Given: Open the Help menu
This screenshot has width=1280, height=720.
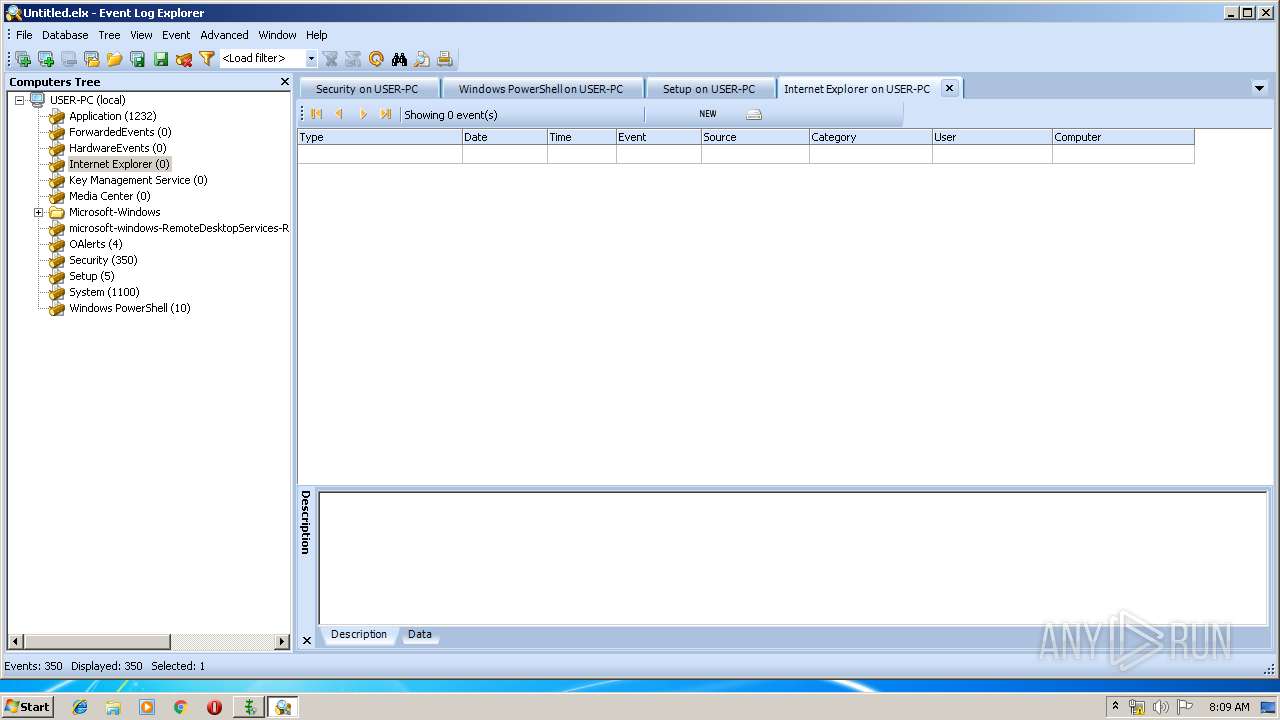Looking at the screenshot, I should [x=317, y=35].
